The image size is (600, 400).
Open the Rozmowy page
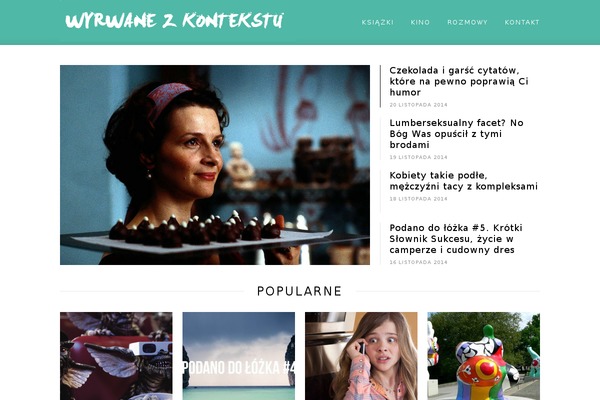click(467, 22)
